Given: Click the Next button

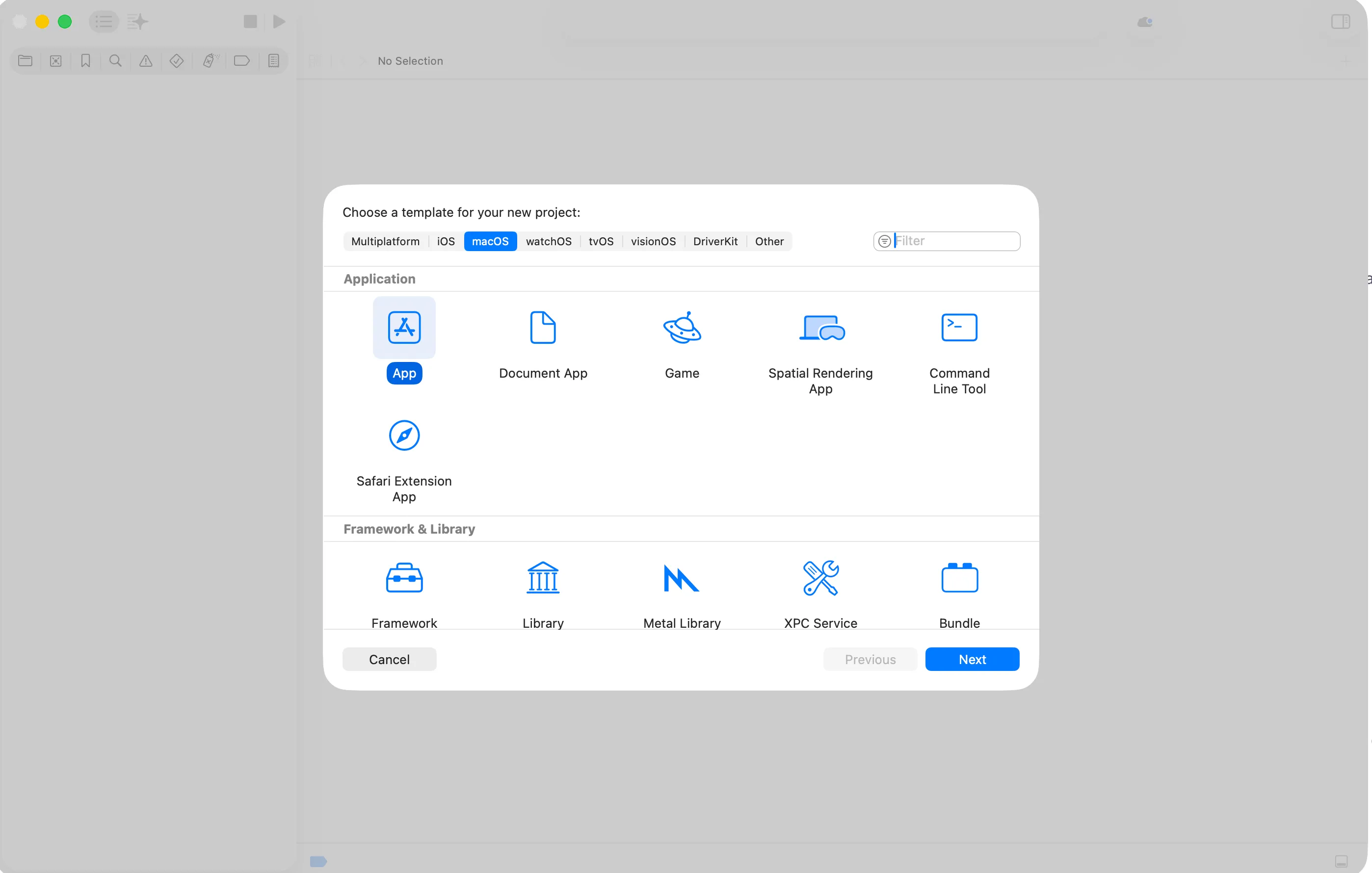Looking at the screenshot, I should click(972, 660).
